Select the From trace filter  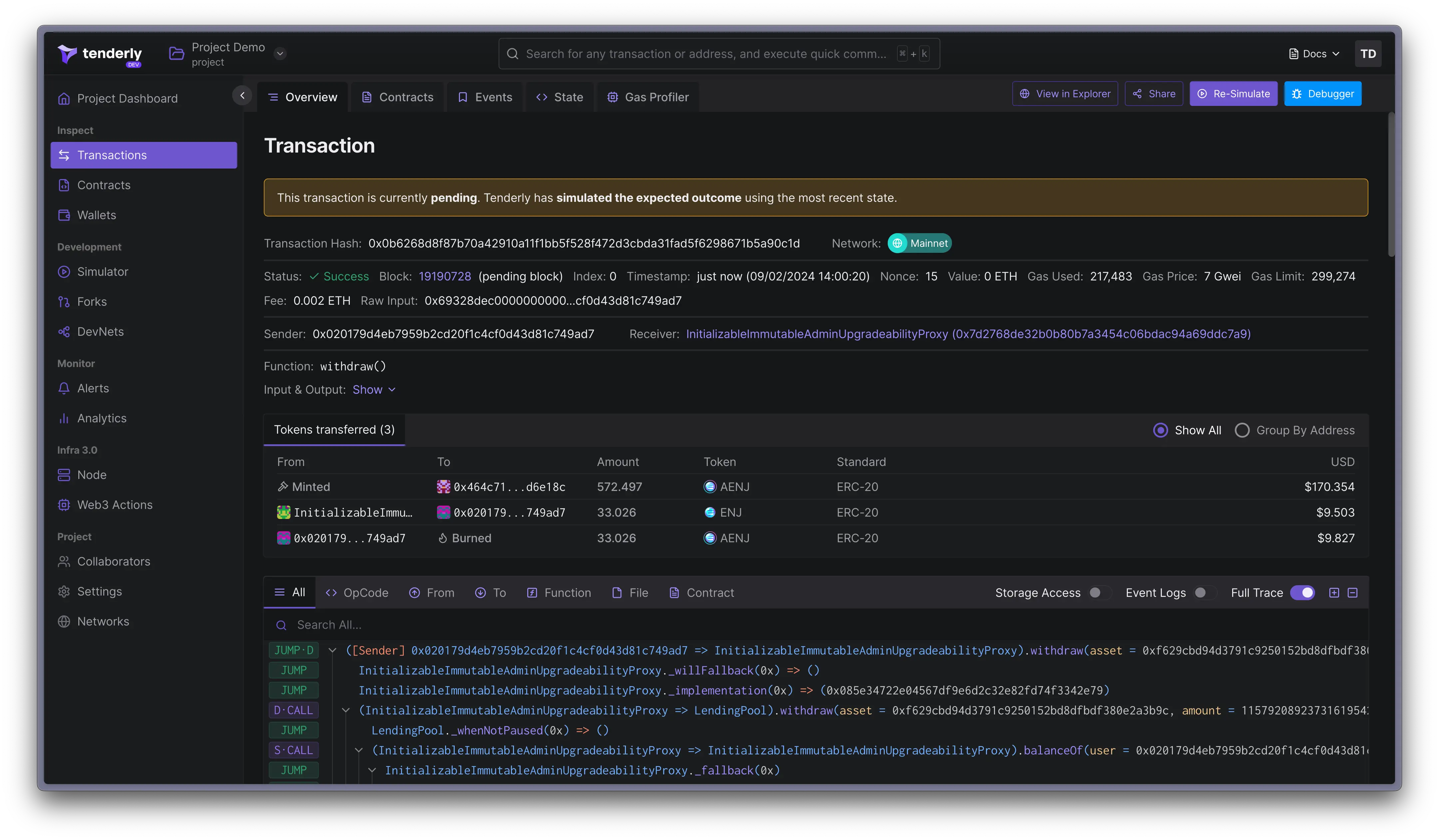coord(432,593)
